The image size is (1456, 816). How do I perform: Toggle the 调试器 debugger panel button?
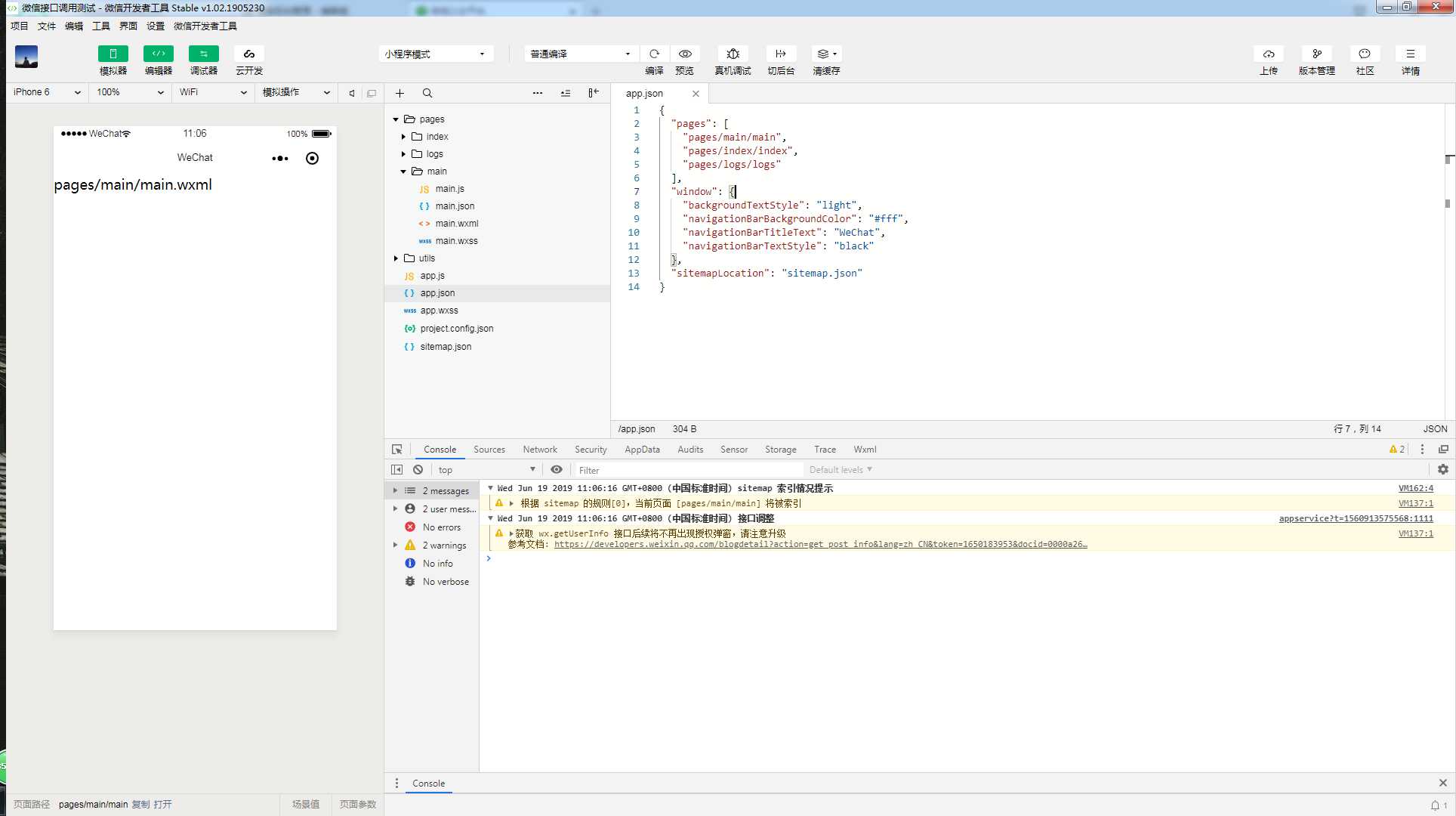(204, 54)
